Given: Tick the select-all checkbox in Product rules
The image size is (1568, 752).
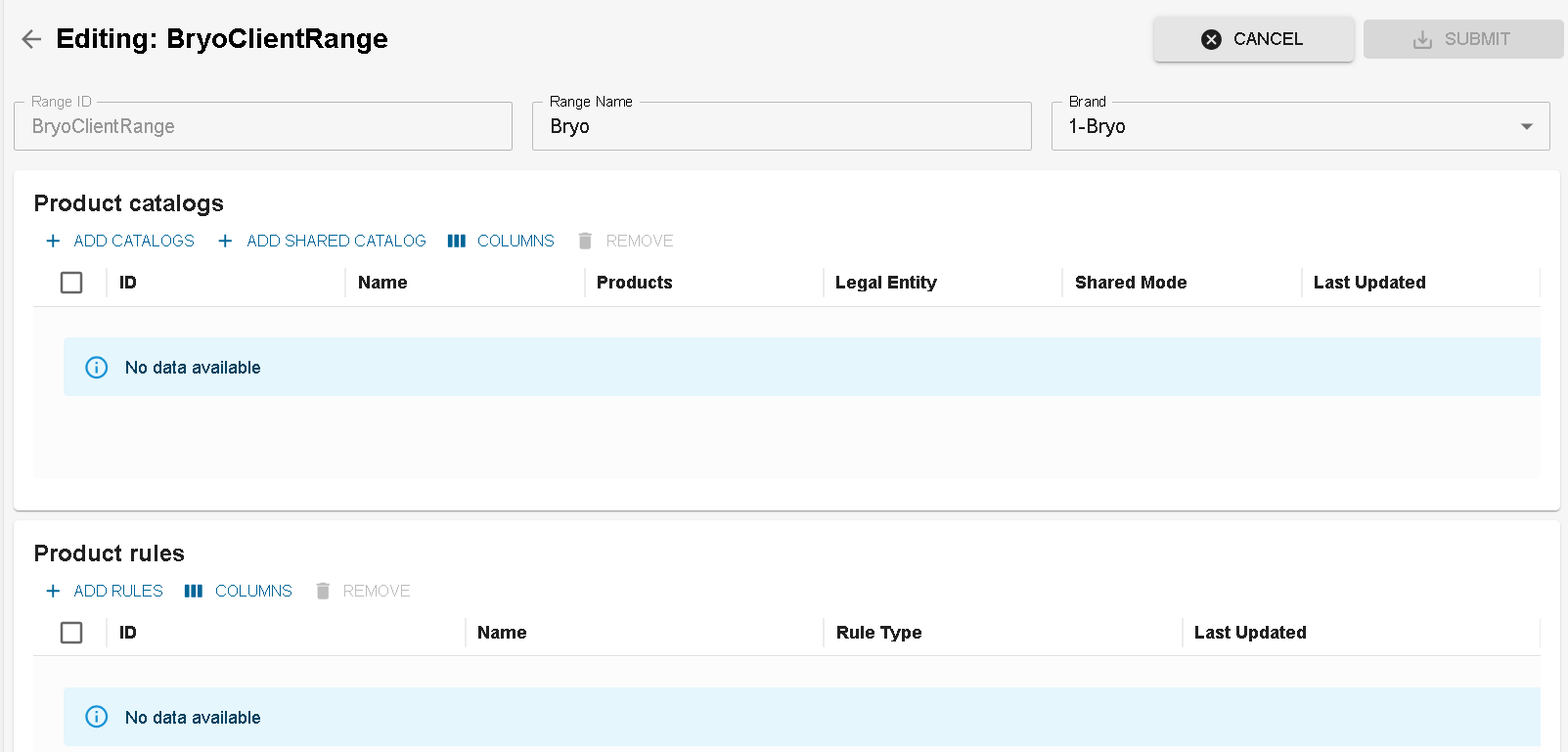Looking at the screenshot, I should 71,633.
